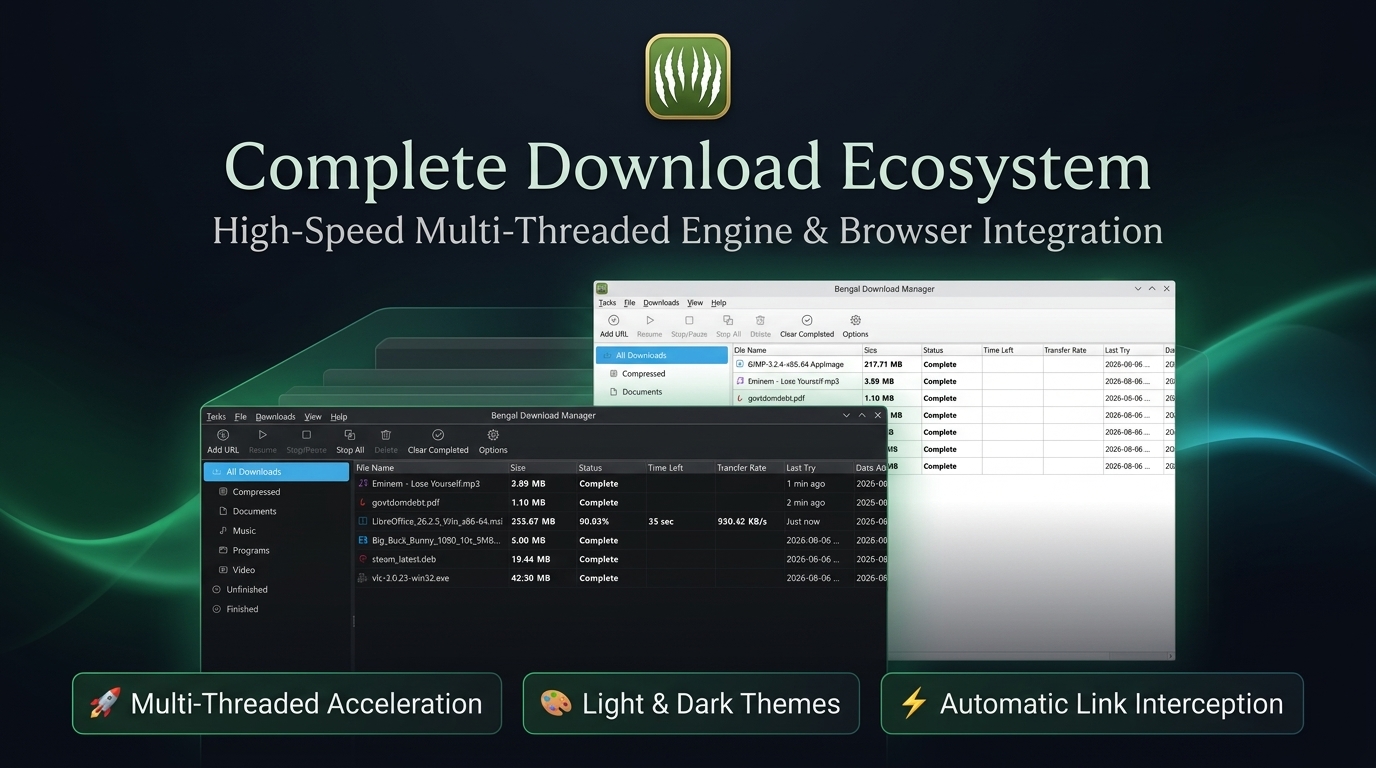Click the Automatic Link Interception feature badge
Screen dimensions: 1376x768
(1092, 703)
